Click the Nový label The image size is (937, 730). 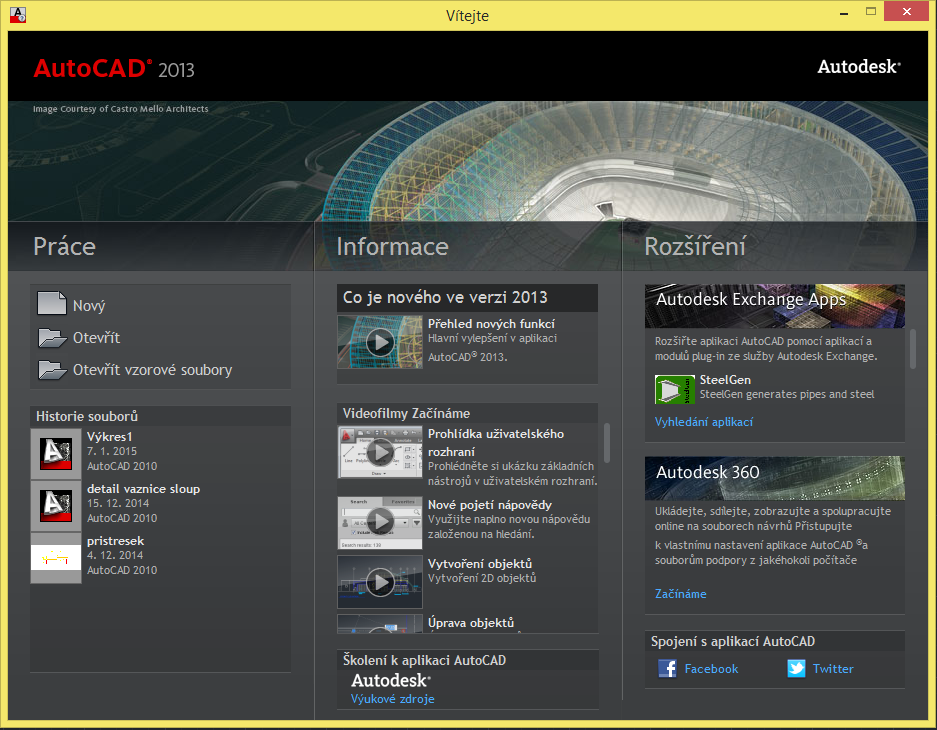[x=89, y=306]
